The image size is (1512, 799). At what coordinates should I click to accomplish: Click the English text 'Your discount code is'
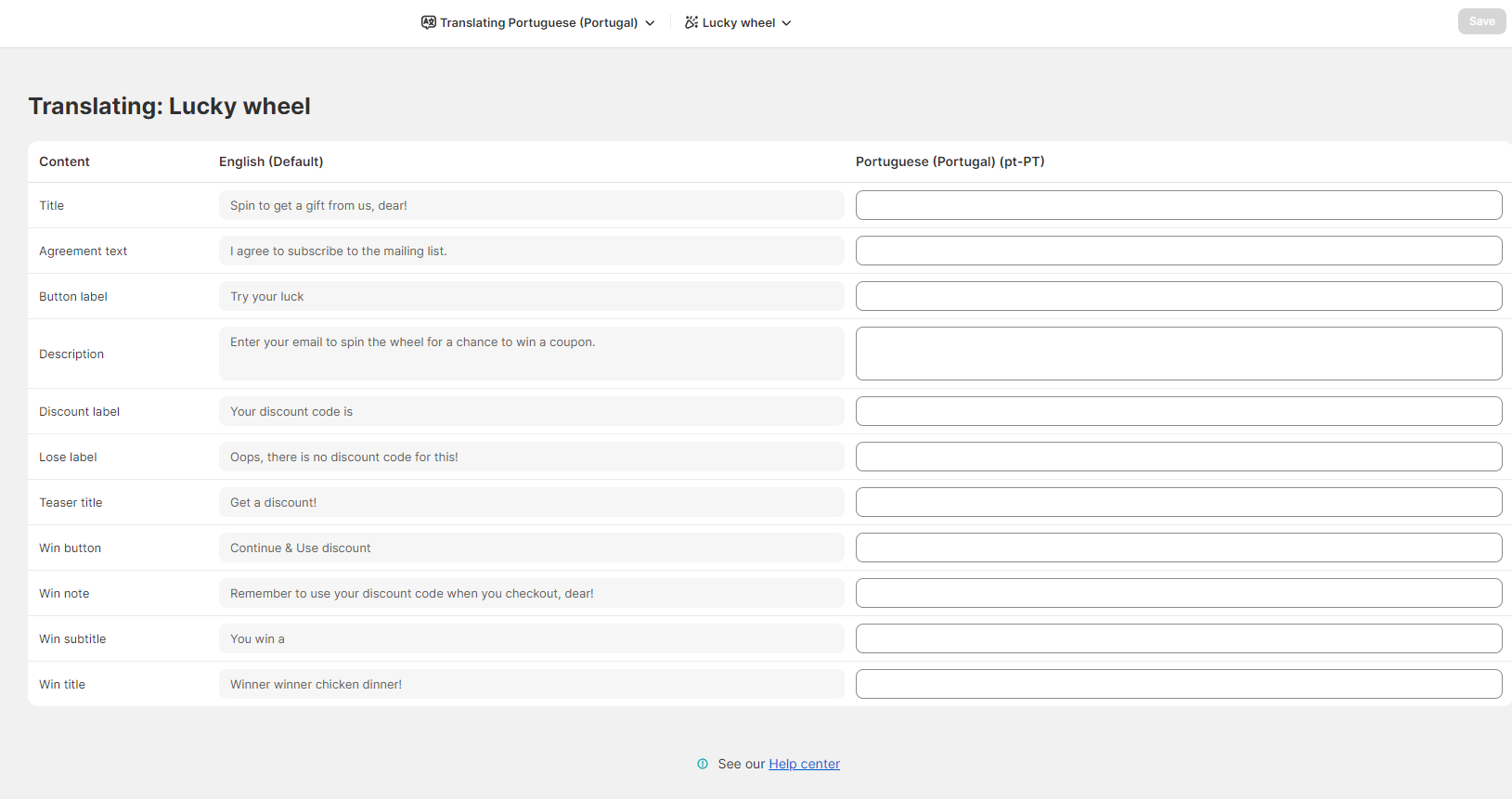click(x=291, y=412)
